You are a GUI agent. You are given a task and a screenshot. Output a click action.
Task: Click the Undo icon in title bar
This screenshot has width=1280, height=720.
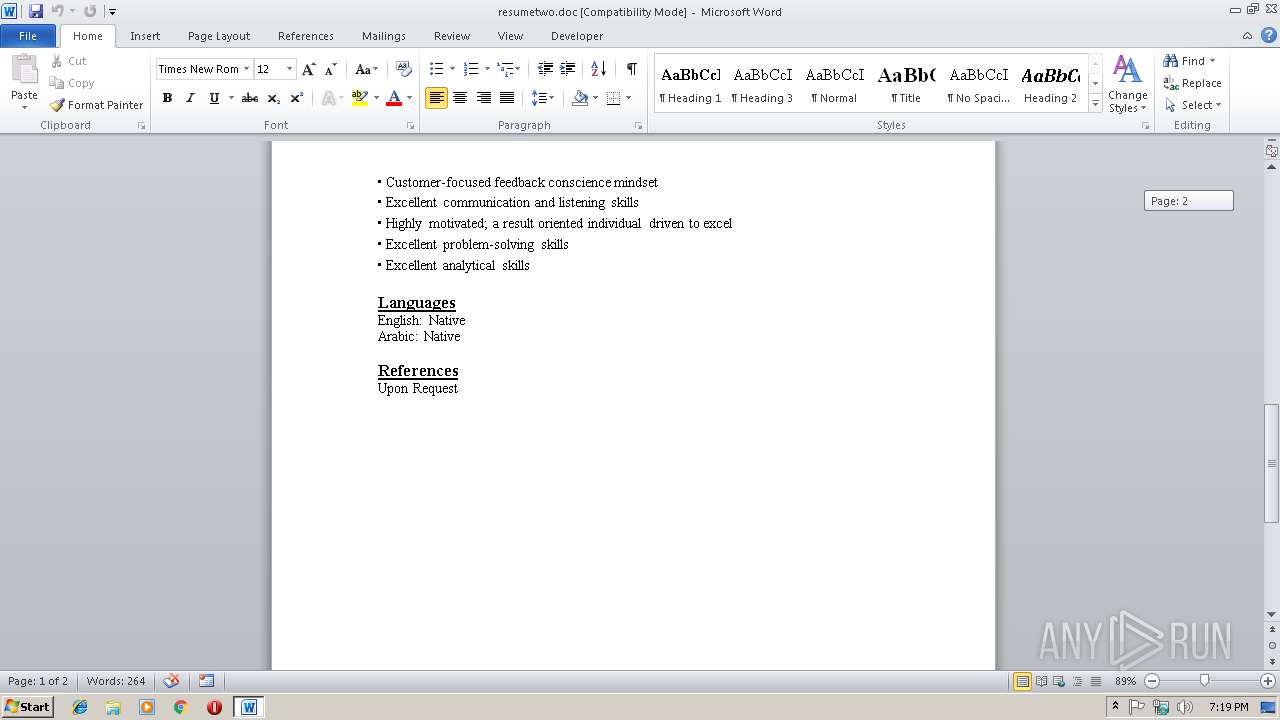57,11
